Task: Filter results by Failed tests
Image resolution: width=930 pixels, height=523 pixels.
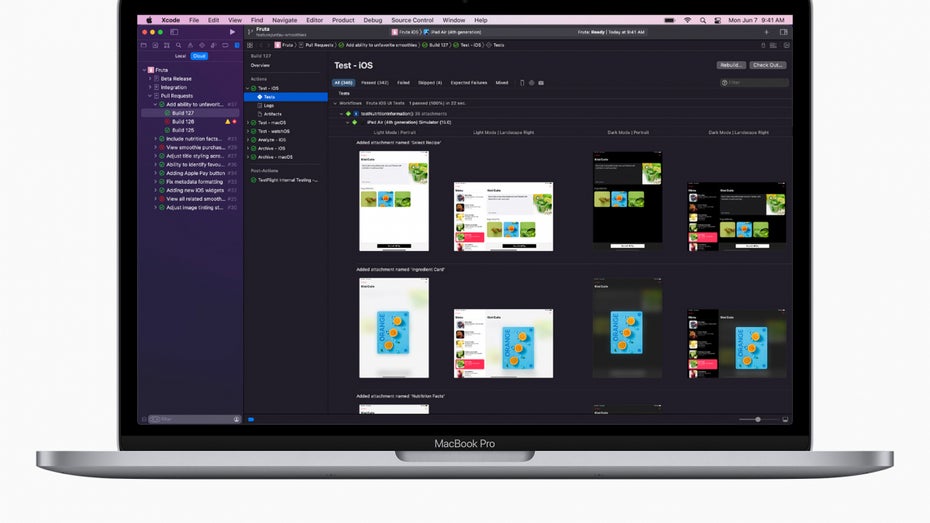Action: click(403, 83)
